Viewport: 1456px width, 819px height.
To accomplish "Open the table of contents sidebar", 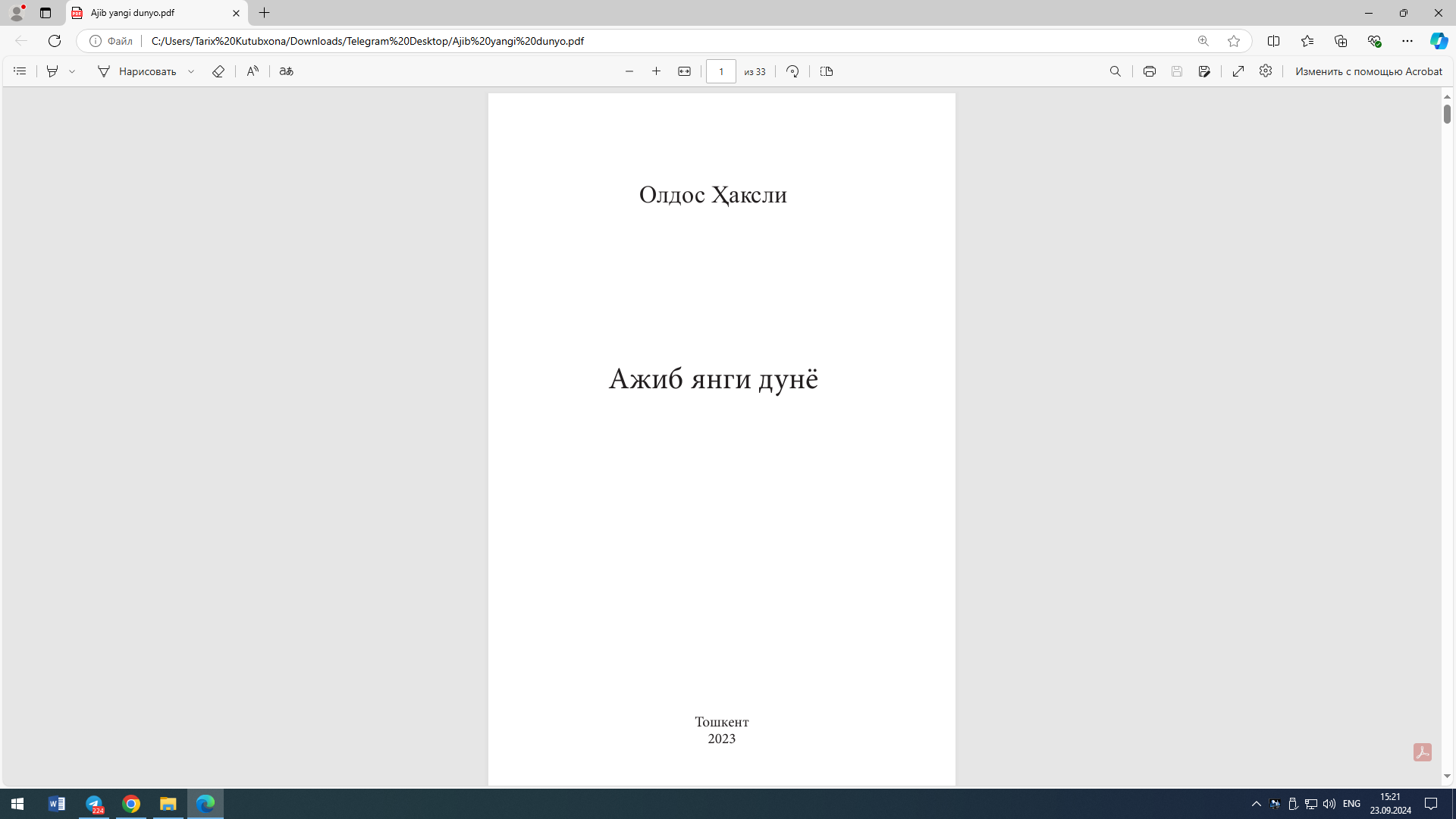I will tap(20, 71).
